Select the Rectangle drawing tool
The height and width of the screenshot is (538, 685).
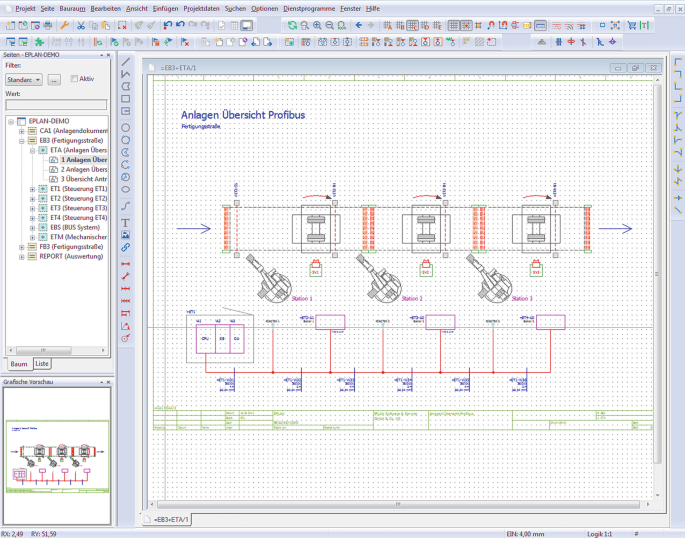point(126,98)
